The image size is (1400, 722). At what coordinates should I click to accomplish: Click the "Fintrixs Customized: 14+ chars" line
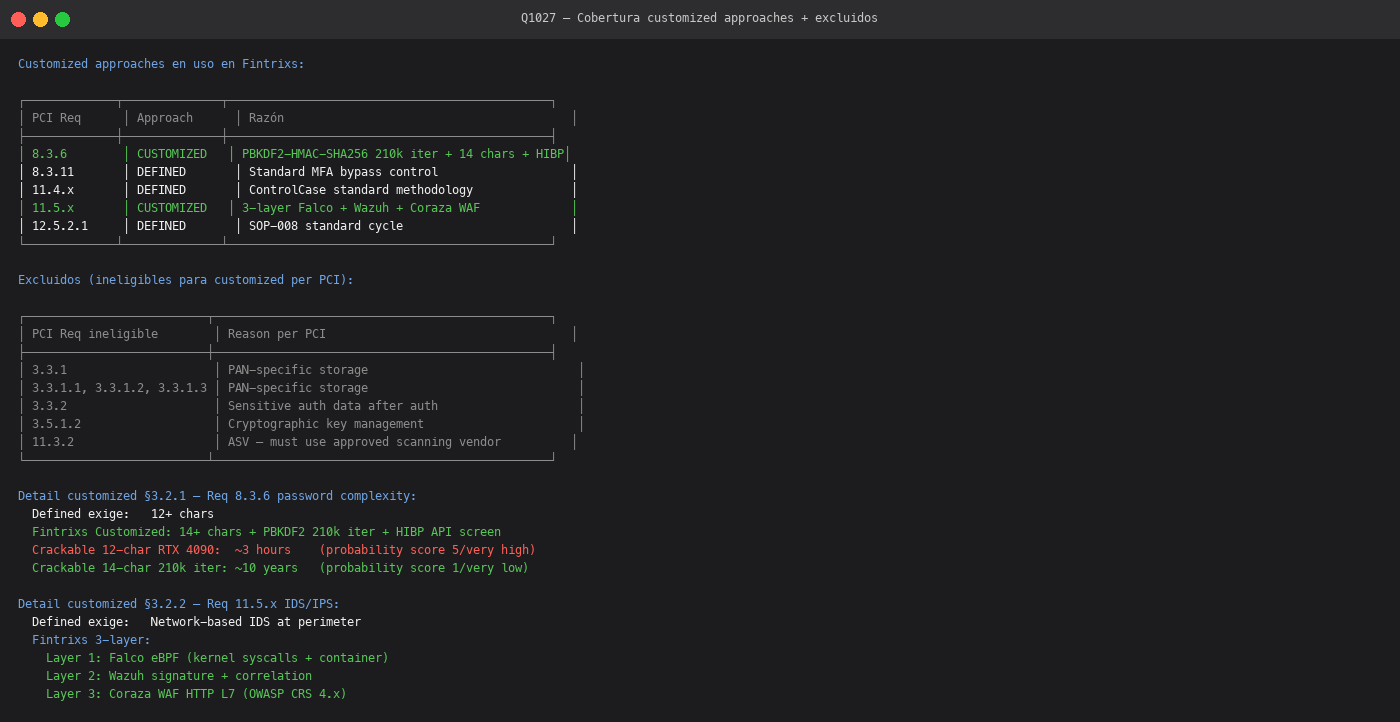click(x=266, y=532)
